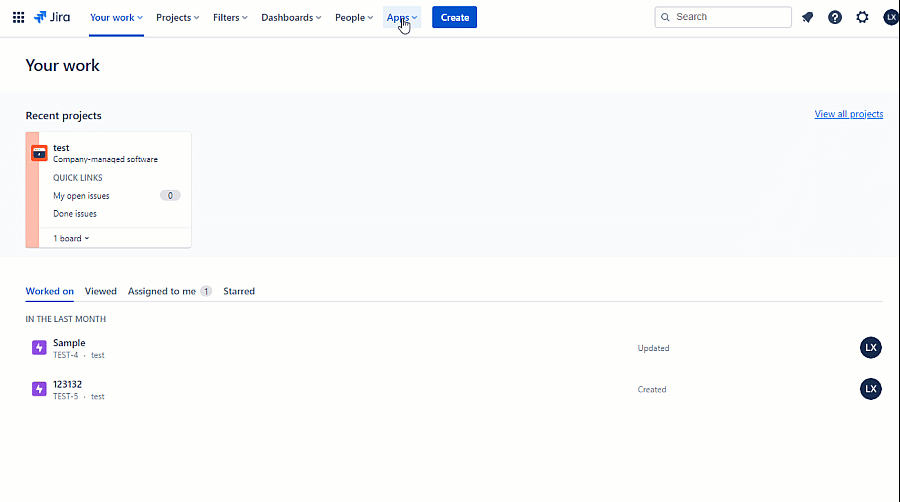
Task: Open the View all projects link
Action: 848,114
